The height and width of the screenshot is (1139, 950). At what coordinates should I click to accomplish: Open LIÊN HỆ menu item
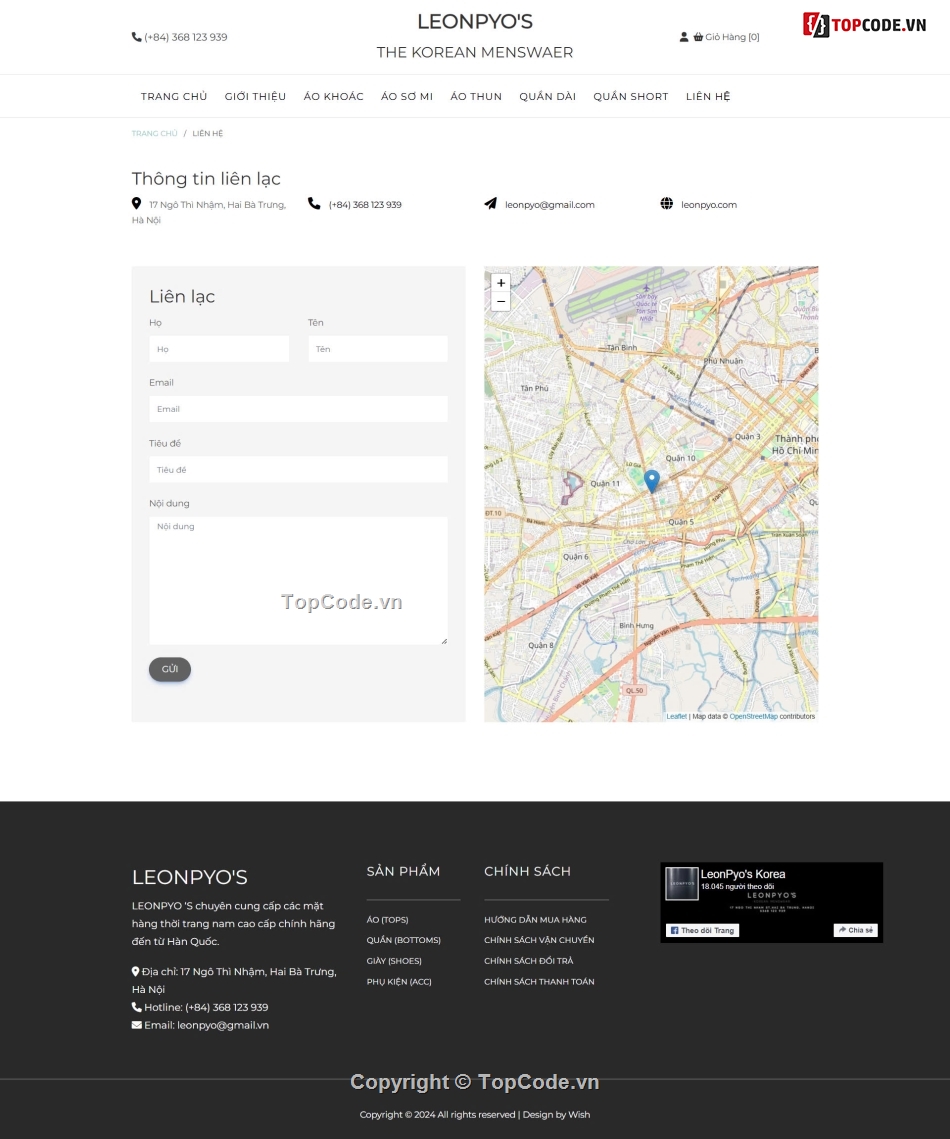708,96
